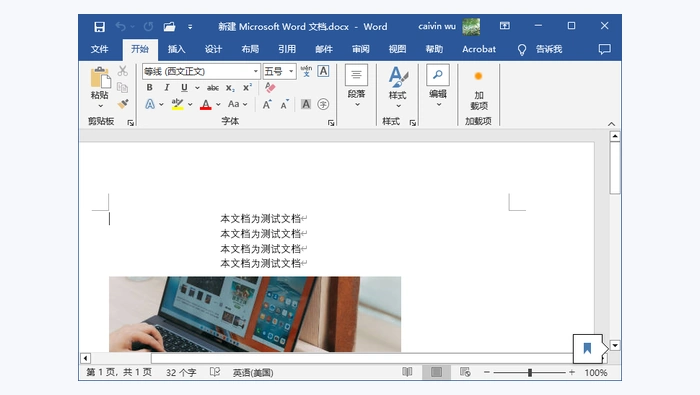700x395 pixels.
Task: Click the 告诉我 search lightbulb
Action: coord(521,50)
